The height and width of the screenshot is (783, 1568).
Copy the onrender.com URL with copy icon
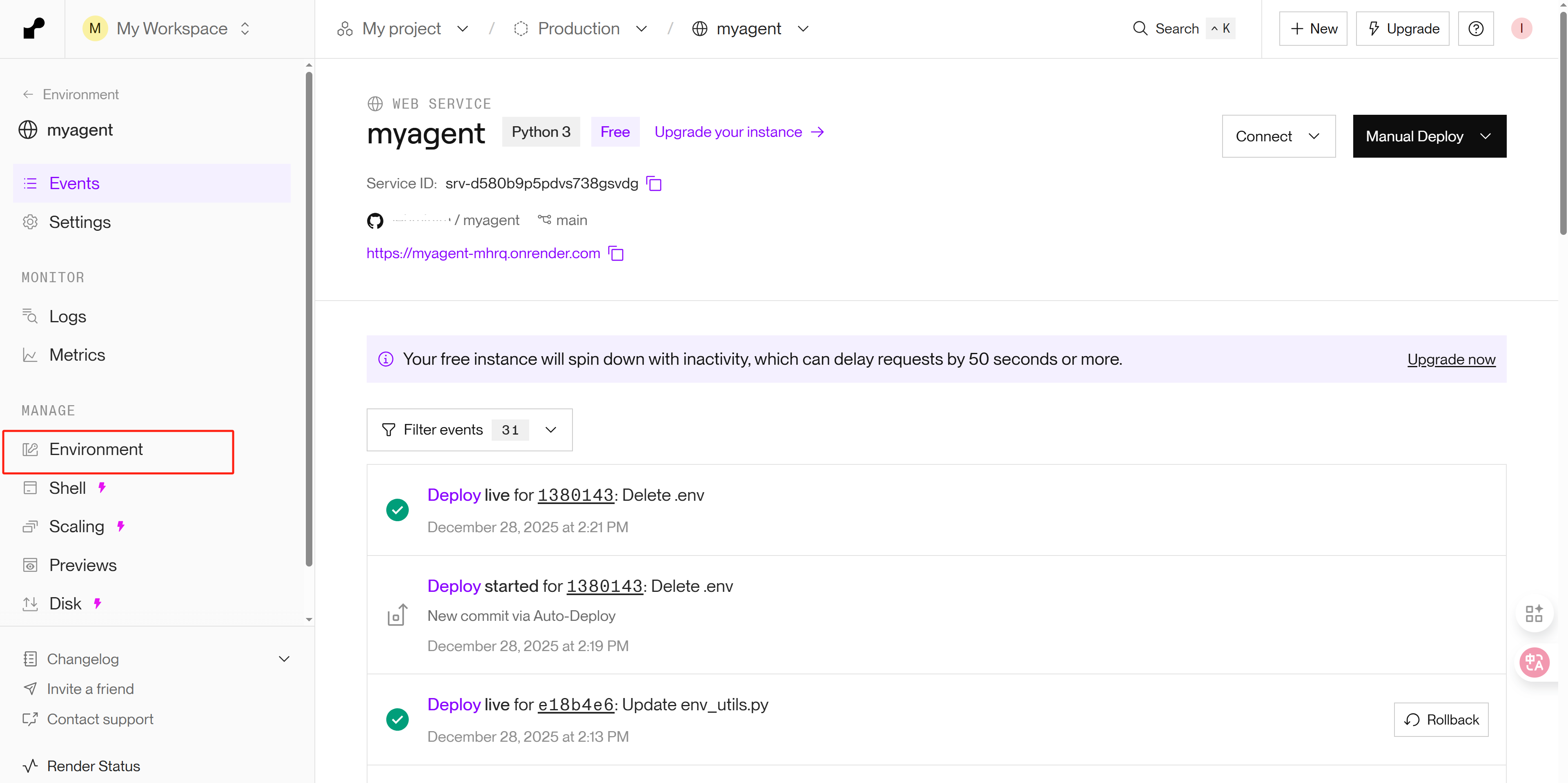(616, 253)
